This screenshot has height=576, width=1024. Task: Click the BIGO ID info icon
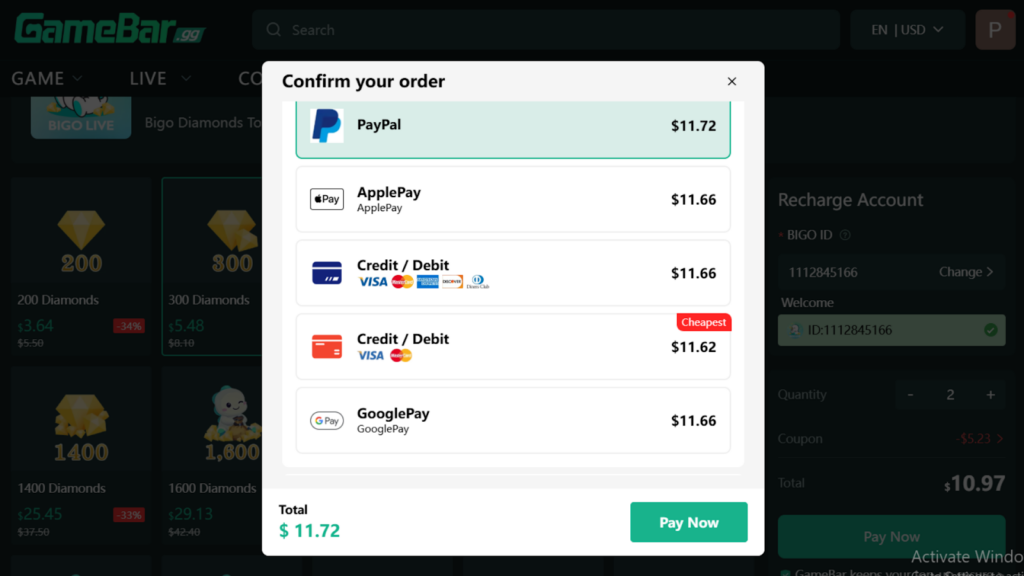tap(845, 236)
